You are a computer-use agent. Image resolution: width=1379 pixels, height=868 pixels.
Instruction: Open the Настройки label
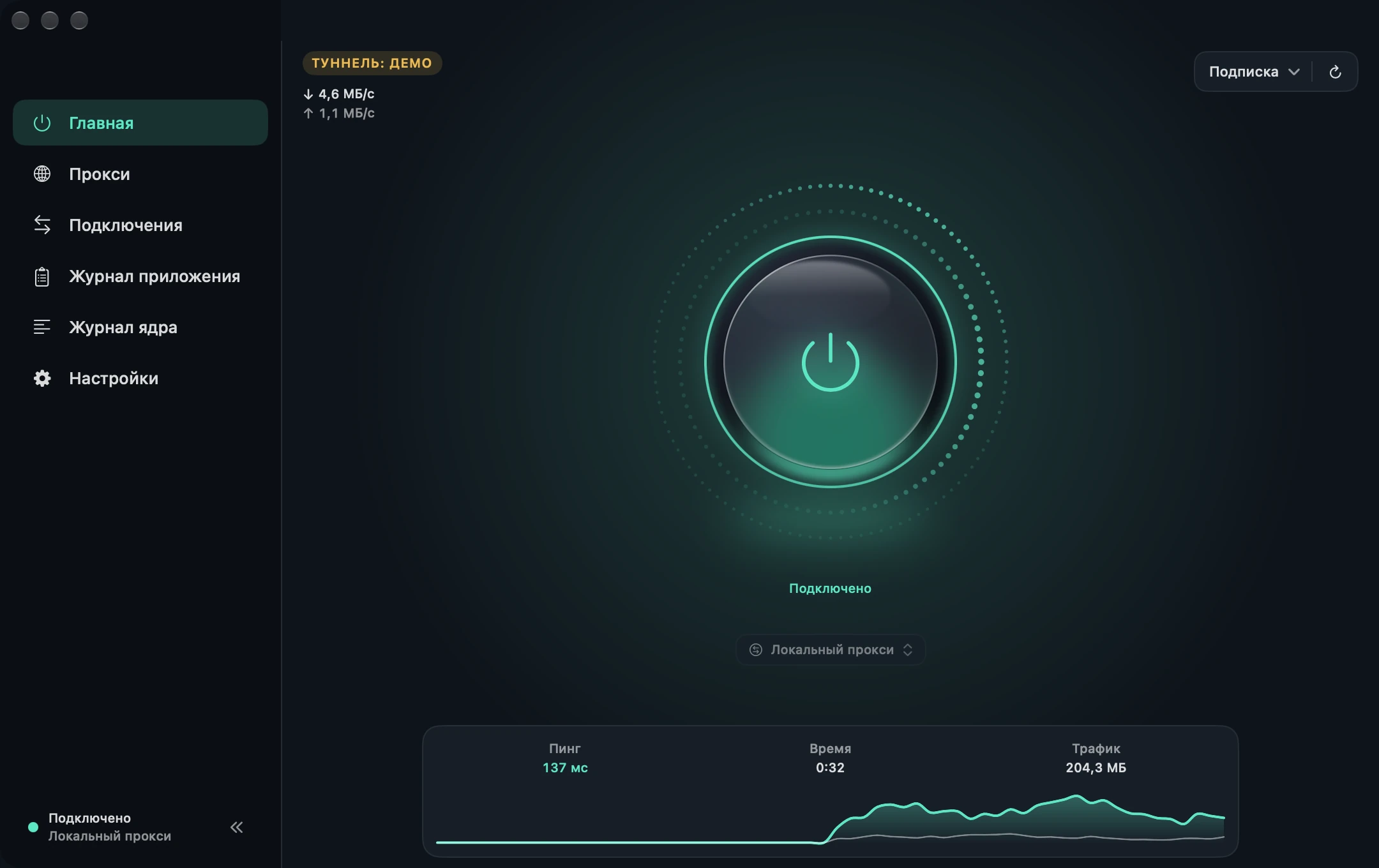pyautogui.click(x=114, y=378)
